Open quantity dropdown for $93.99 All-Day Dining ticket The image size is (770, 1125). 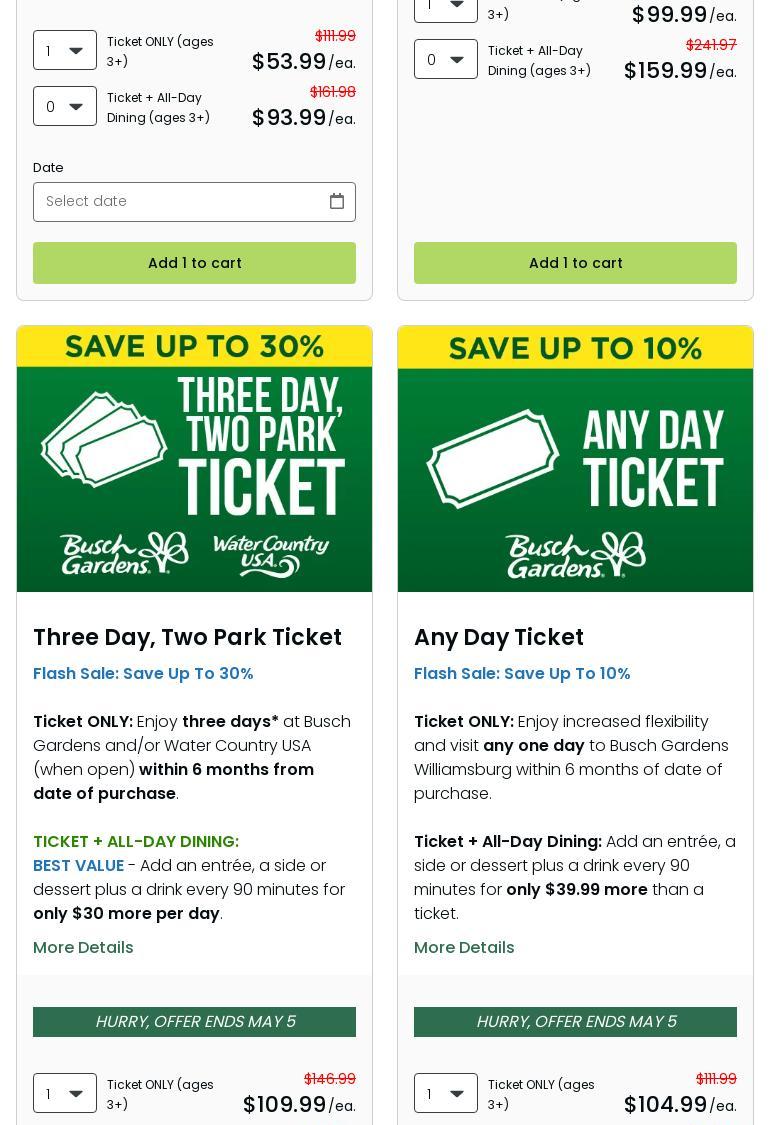pyautogui.click(x=65, y=106)
